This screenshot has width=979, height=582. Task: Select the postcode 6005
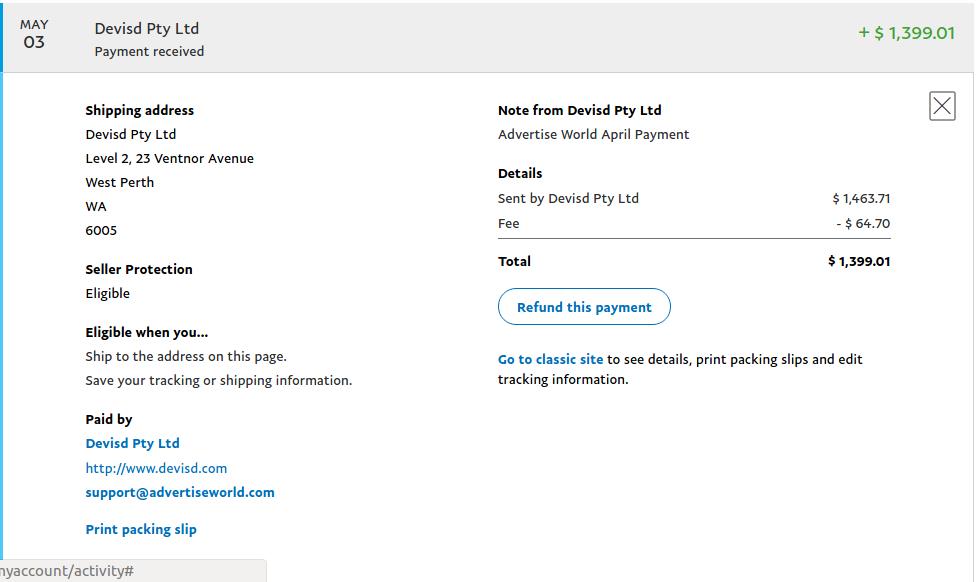point(101,230)
